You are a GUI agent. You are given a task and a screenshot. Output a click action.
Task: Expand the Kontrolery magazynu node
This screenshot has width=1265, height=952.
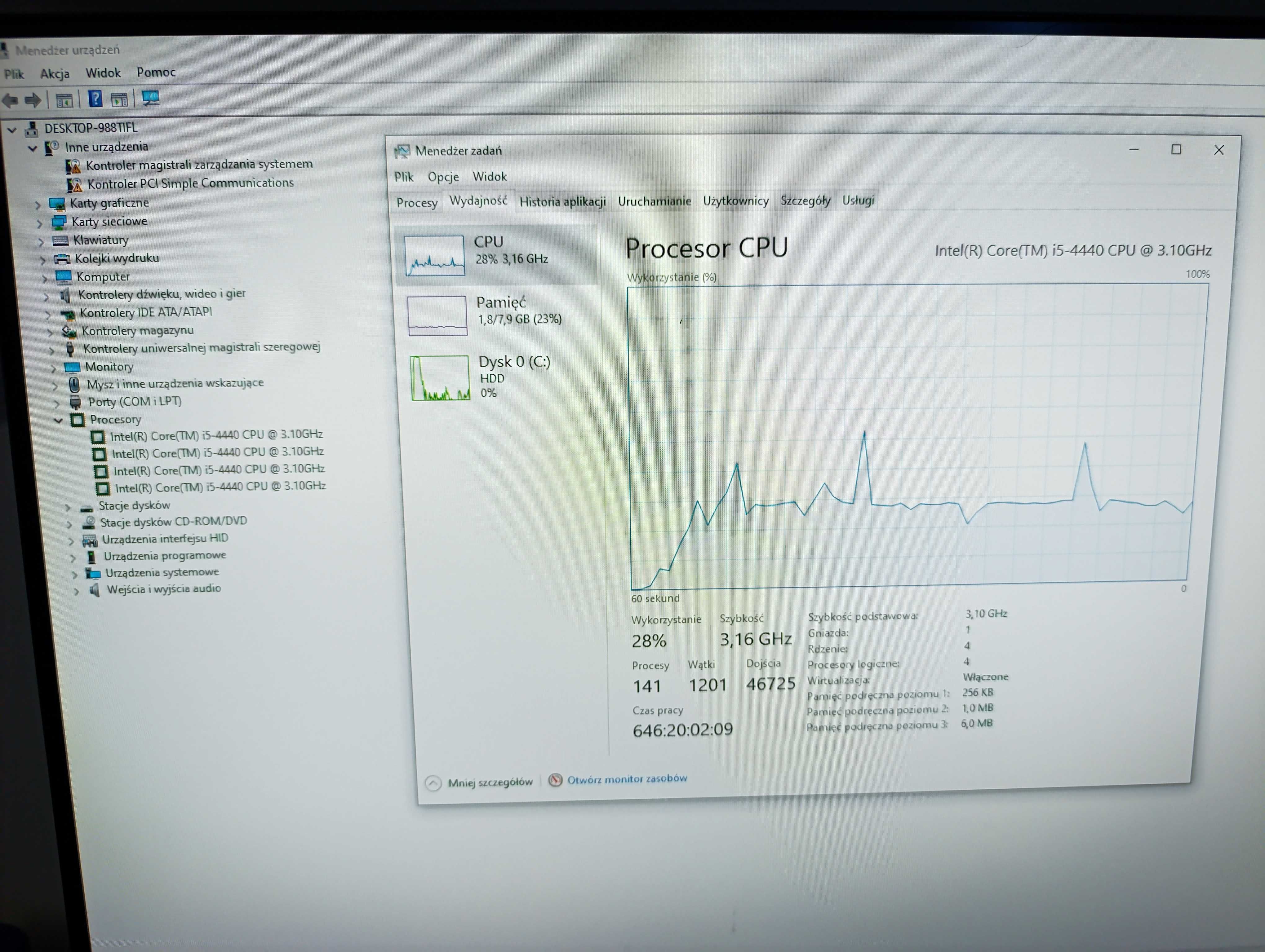[x=50, y=333]
